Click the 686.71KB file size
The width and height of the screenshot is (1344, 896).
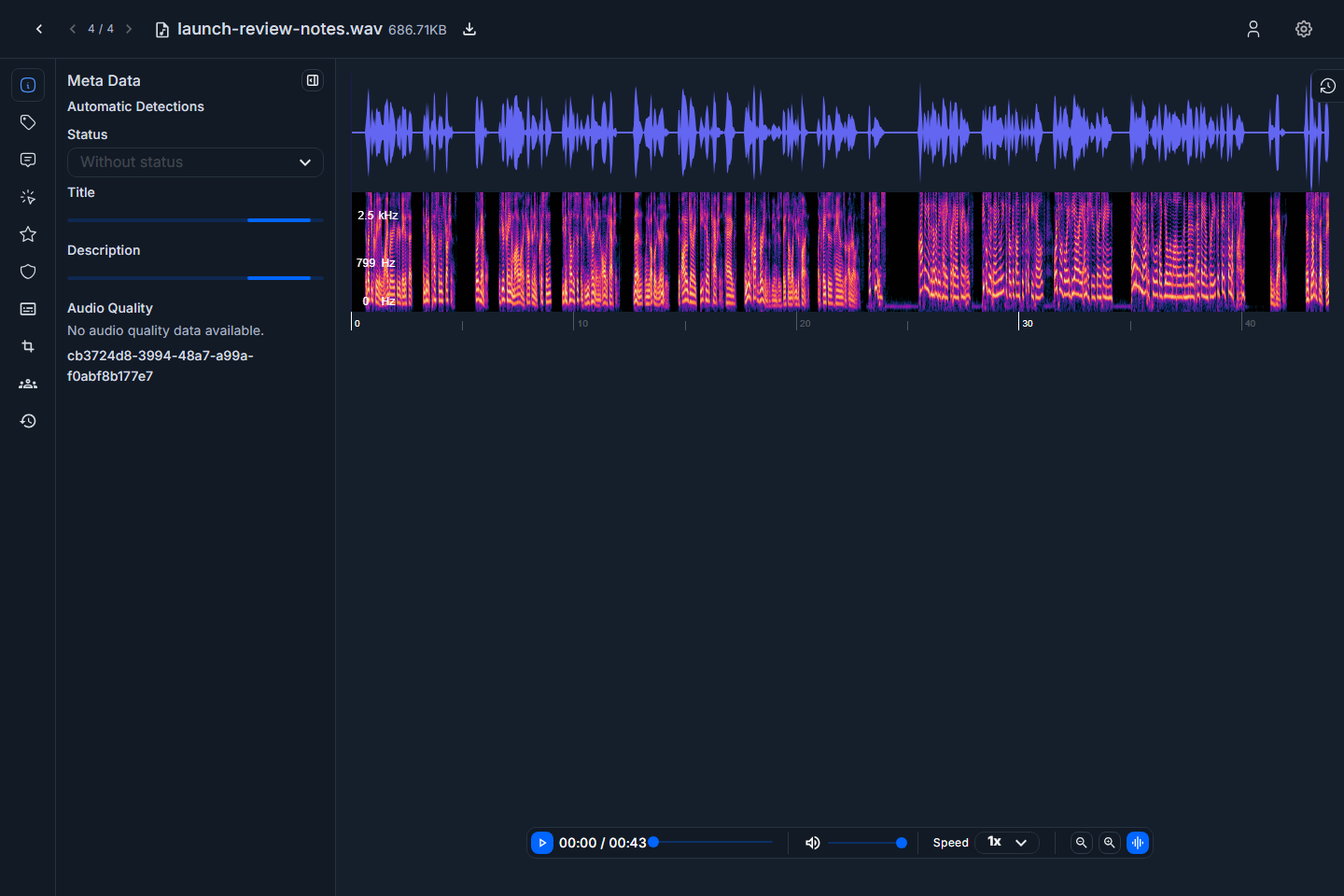coord(417,30)
